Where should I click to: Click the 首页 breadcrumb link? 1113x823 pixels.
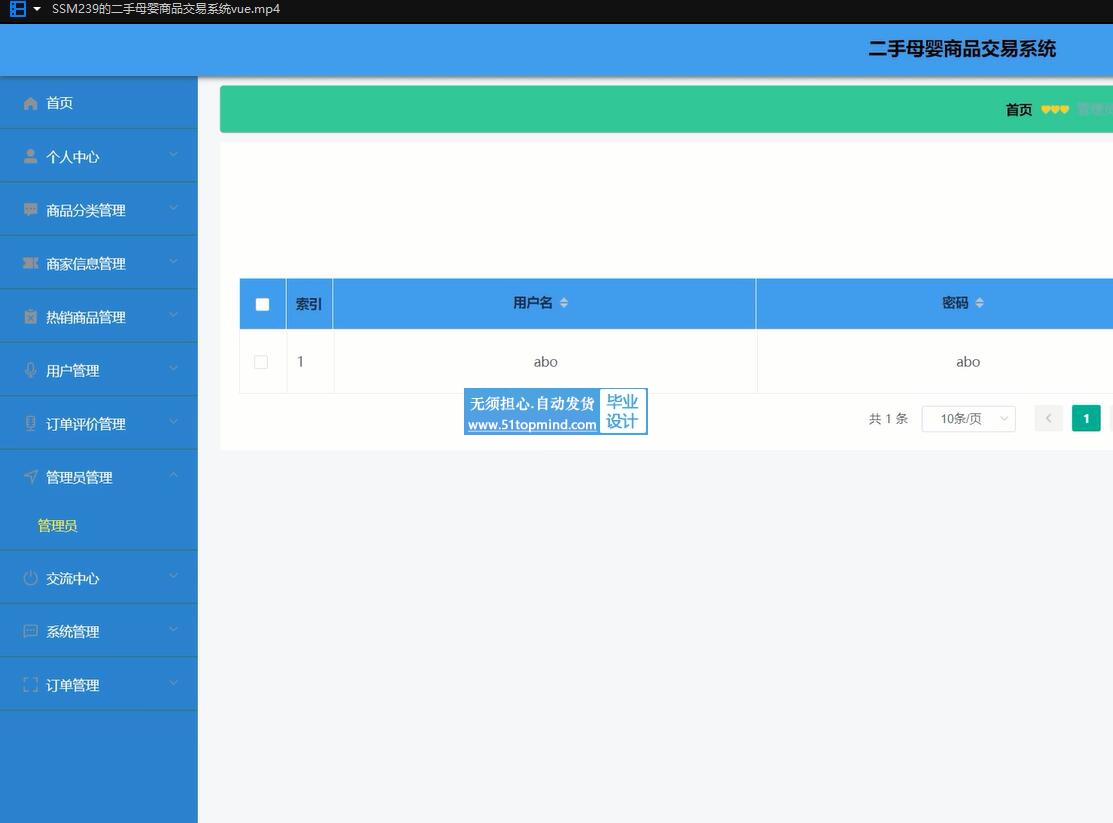[1019, 109]
